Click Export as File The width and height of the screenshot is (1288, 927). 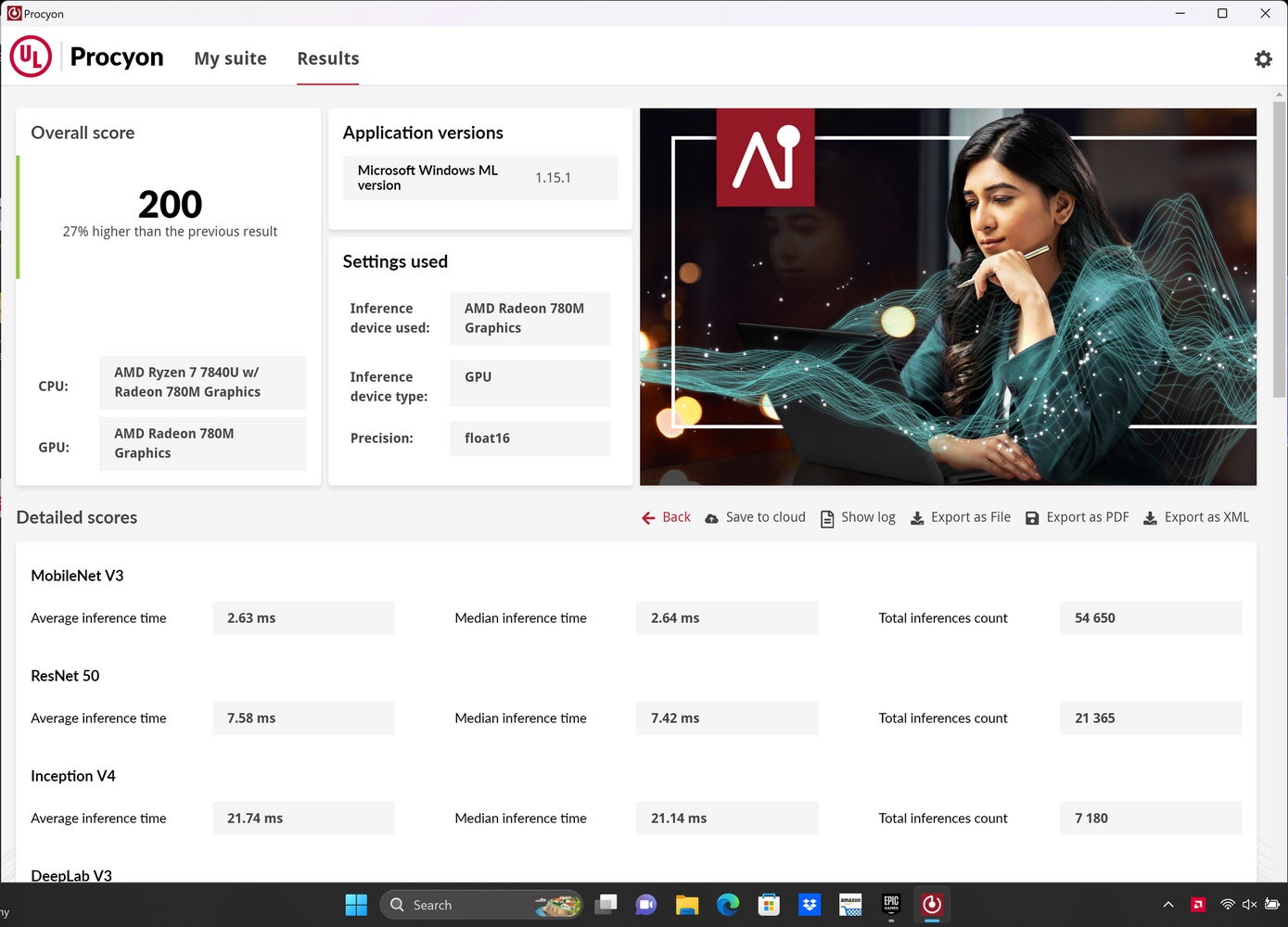(971, 517)
